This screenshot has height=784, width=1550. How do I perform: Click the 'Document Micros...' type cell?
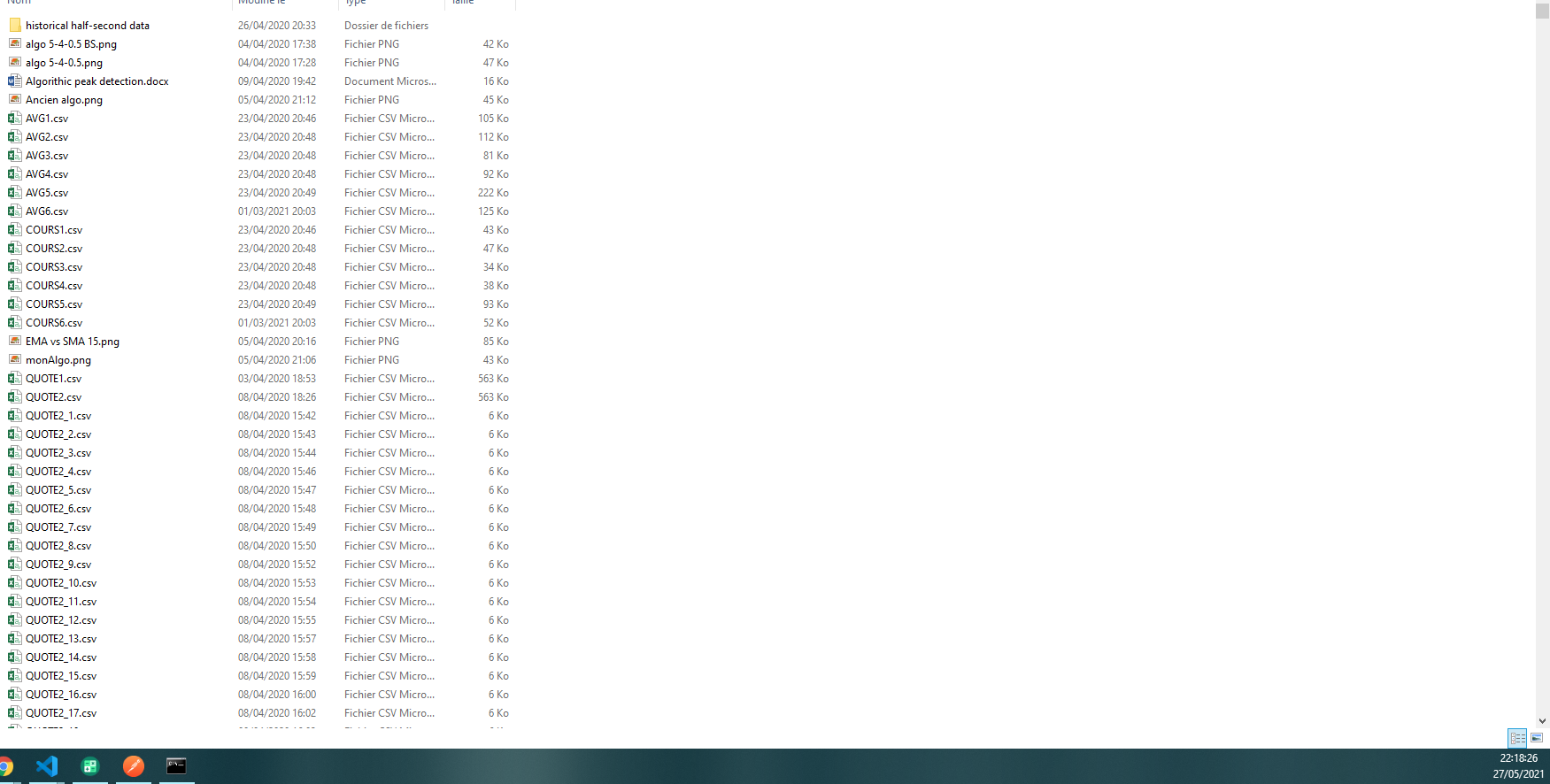[x=390, y=81]
